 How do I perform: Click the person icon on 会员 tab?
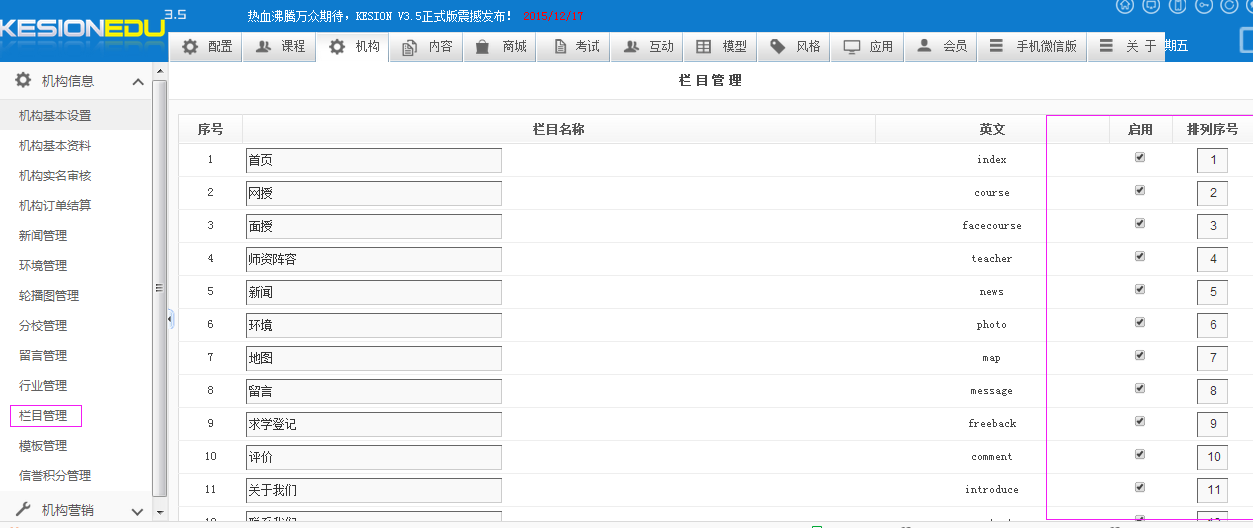(x=924, y=47)
